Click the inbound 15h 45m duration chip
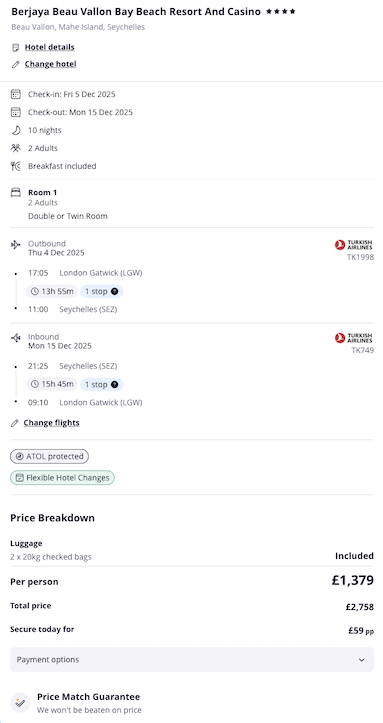383x723 pixels. tap(52, 385)
